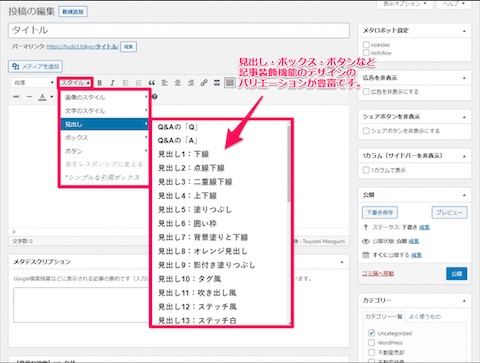The width and height of the screenshot is (480, 363).
Task: Open the 段落 paragraph format dropdown
Action: (x=33, y=83)
